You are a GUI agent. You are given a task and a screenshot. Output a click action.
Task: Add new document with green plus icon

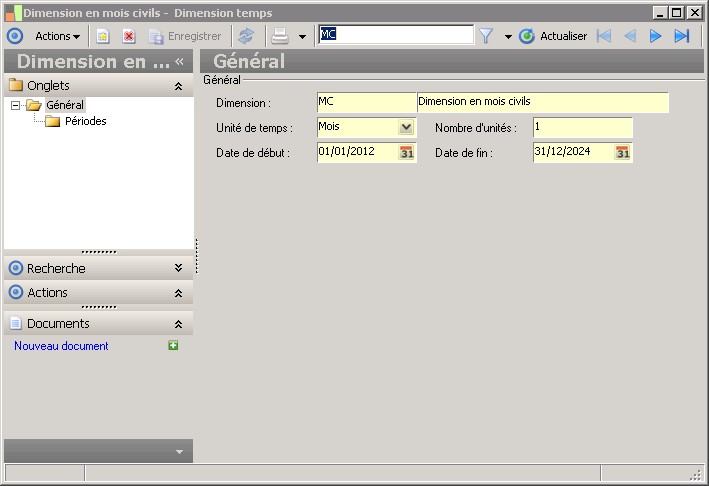tap(173, 345)
